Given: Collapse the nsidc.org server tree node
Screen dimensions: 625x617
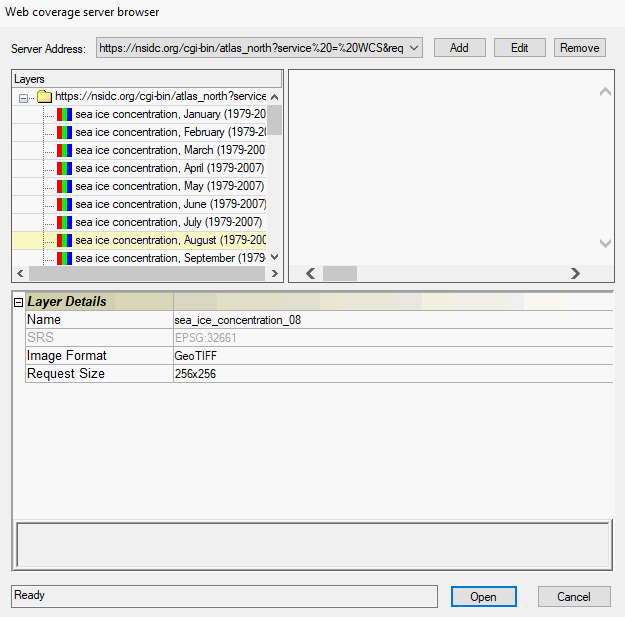Looking at the screenshot, I should [24, 97].
